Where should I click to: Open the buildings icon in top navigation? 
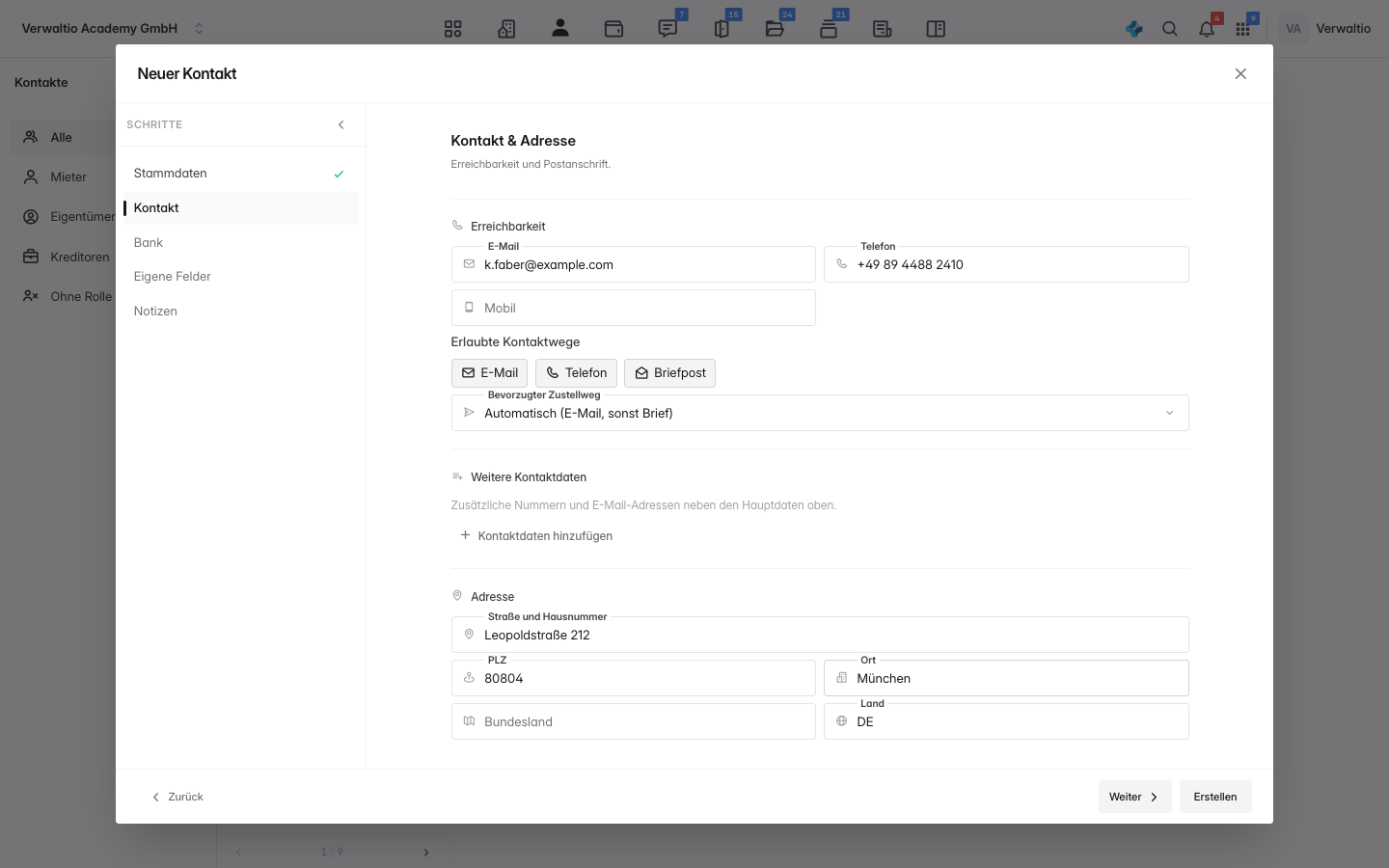pyautogui.click(x=506, y=29)
